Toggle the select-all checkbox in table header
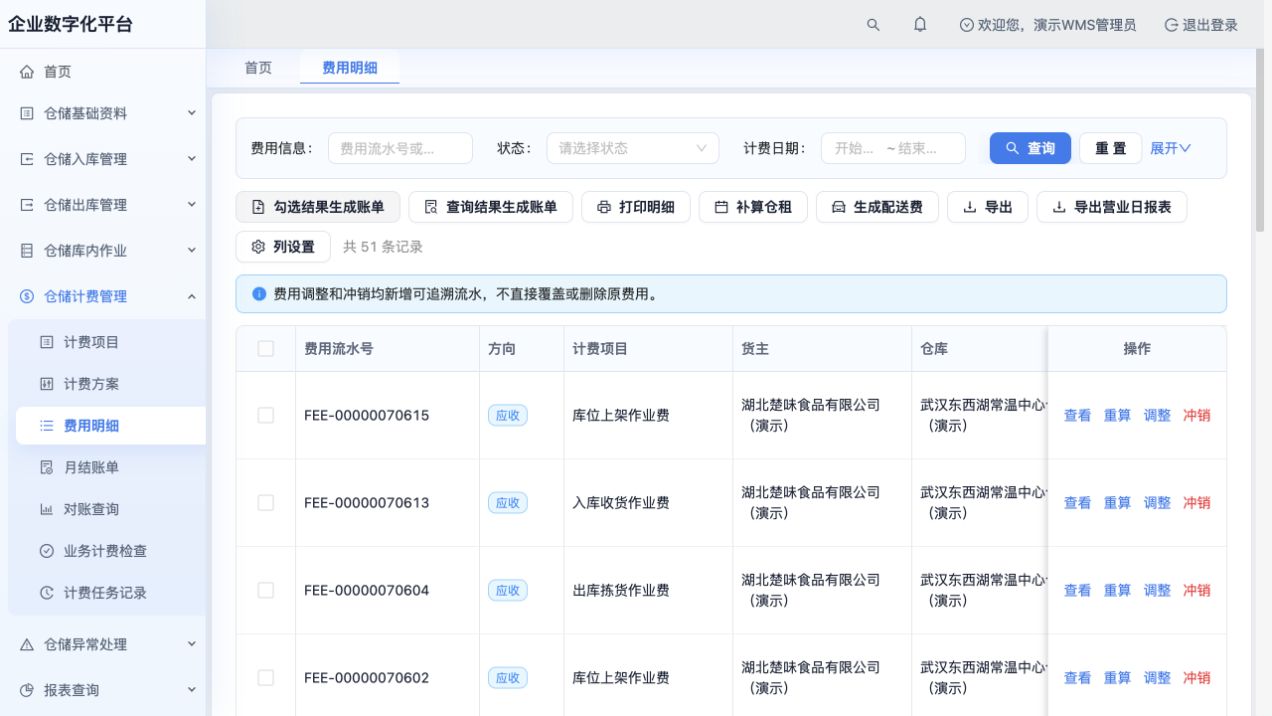This screenshot has height=716, width=1272. point(266,348)
